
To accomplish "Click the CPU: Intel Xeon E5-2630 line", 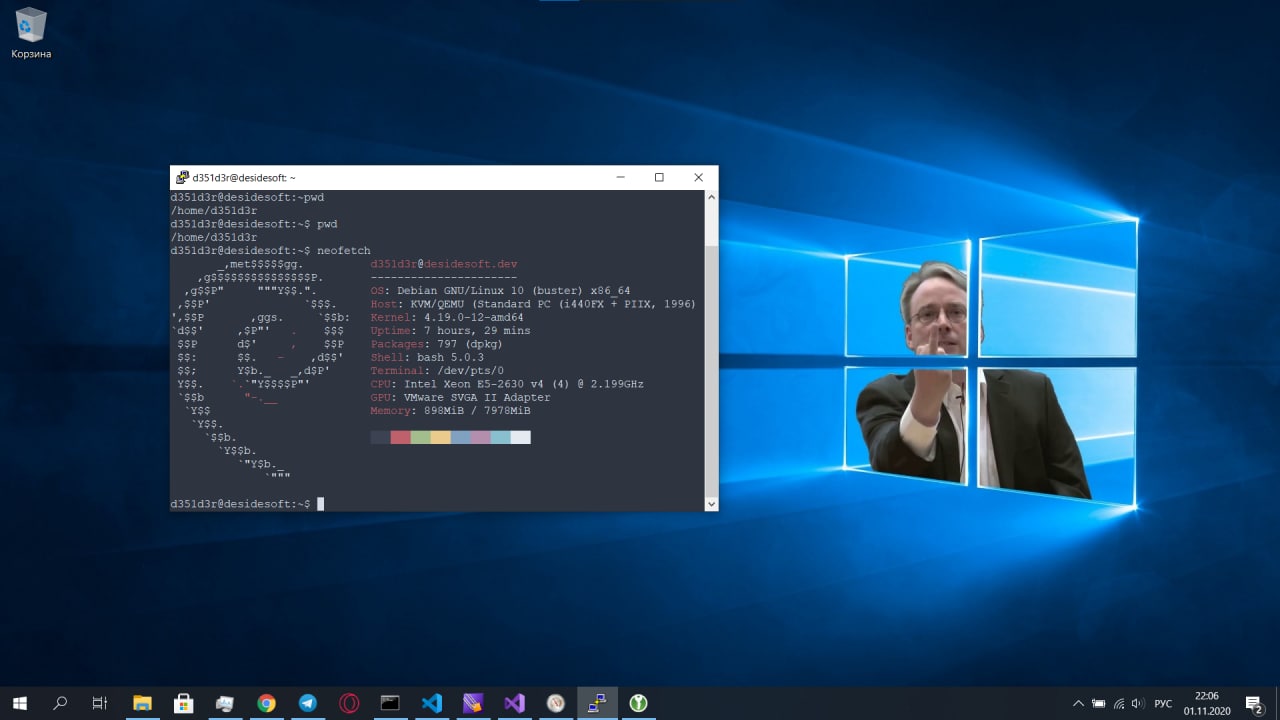I will (x=507, y=384).
